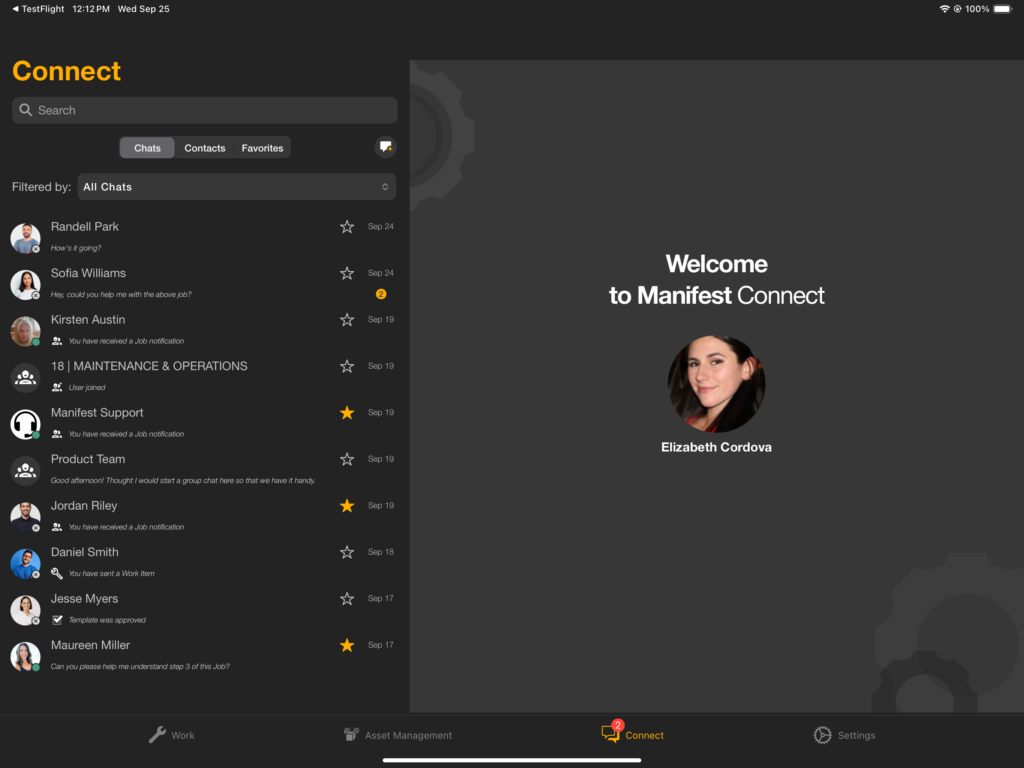Tap the job notification icon under Kirsten Austin
This screenshot has width=1024, height=768.
click(57, 341)
